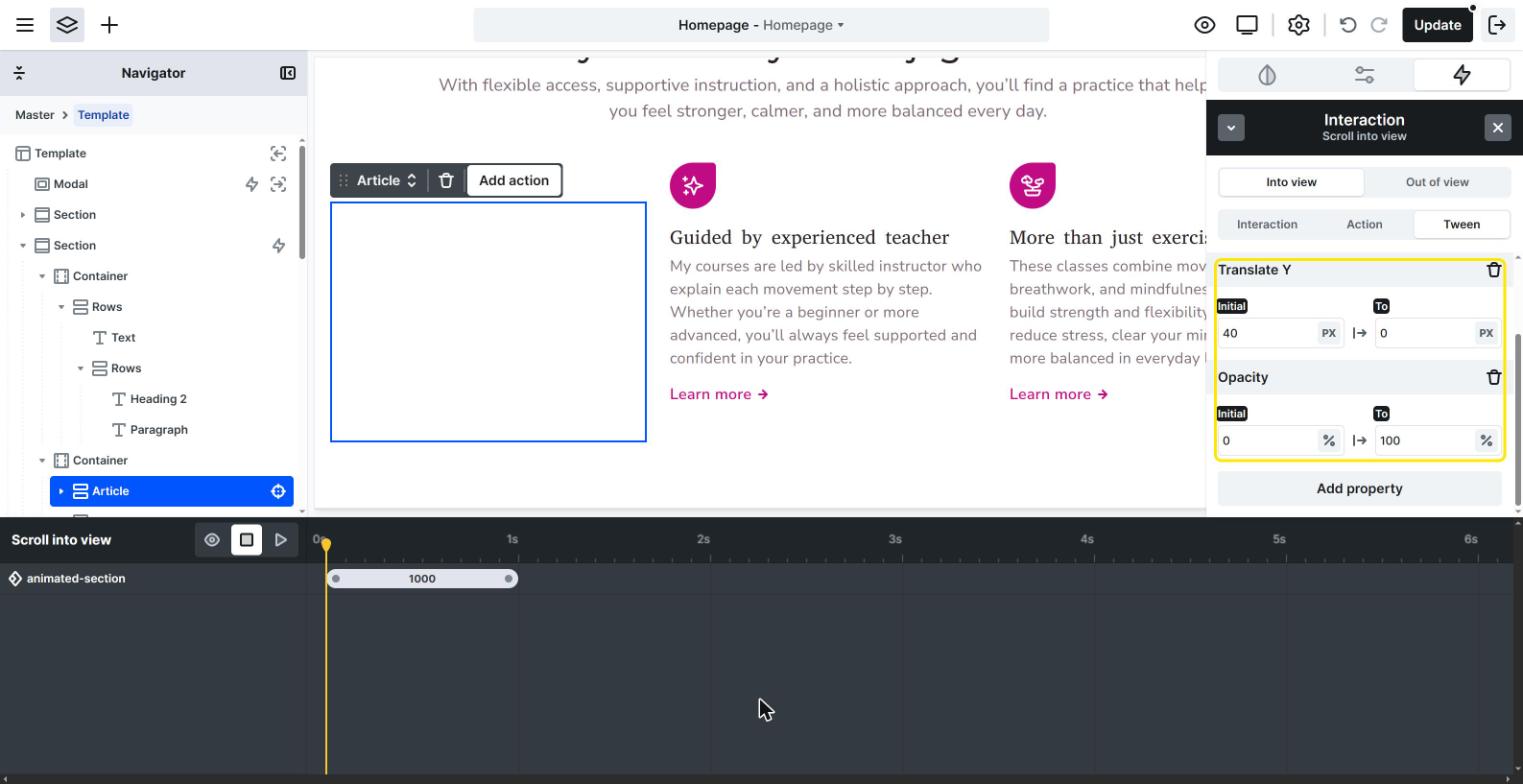
Task: Click the target icon on Article row
Action: tap(278, 491)
